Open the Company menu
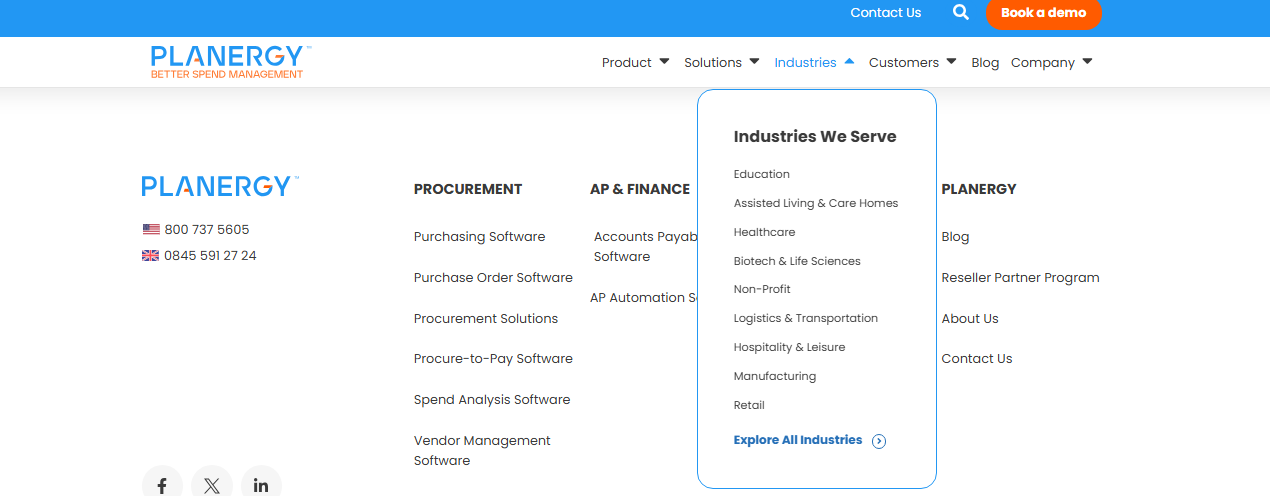The height and width of the screenshot is (496, 1270). [1043, 62]
